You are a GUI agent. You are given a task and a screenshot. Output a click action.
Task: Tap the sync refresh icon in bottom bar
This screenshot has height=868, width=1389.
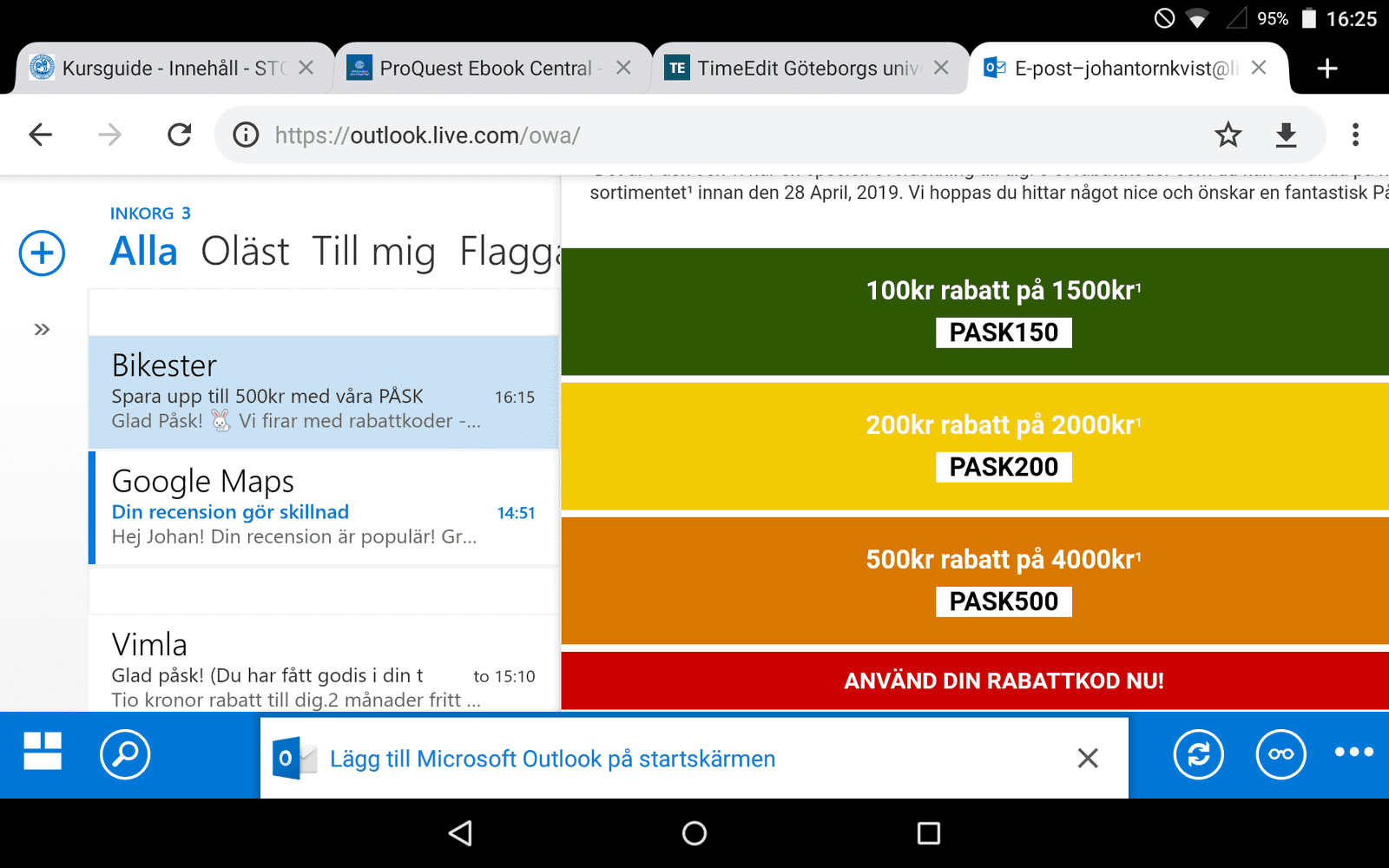[x=1199, y=754]
